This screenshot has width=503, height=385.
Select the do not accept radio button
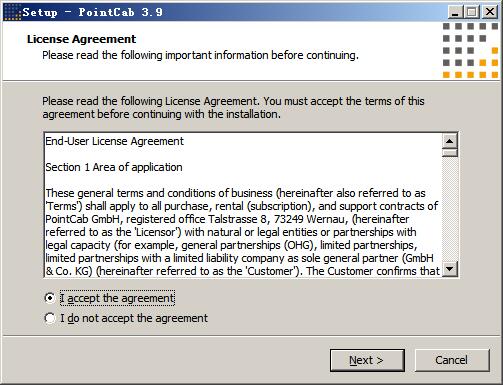pos(50,318)
